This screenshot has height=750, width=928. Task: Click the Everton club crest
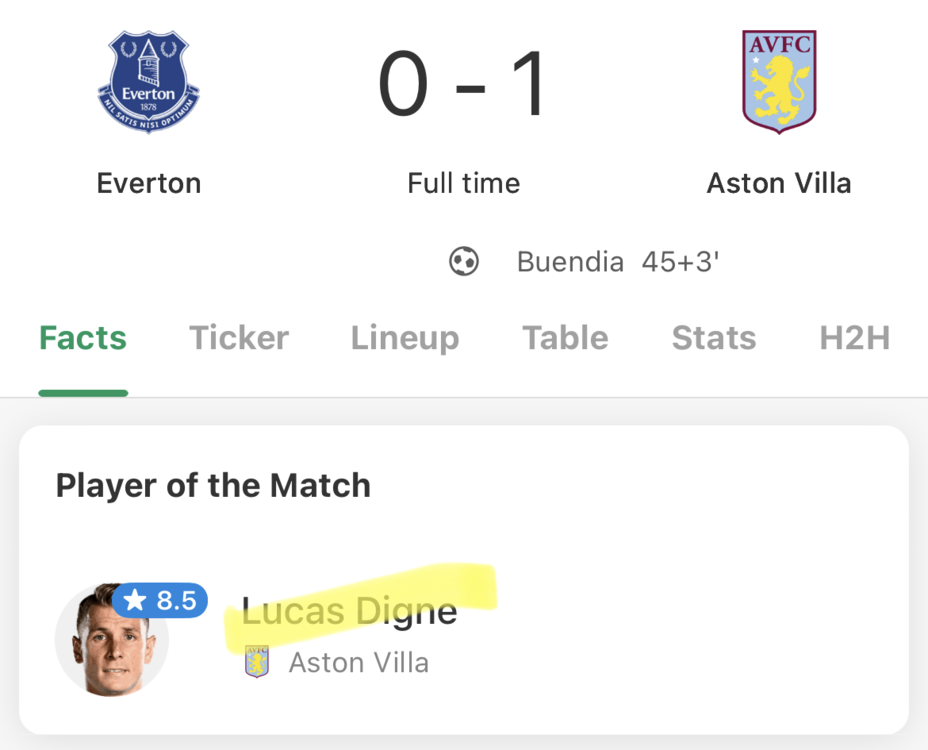(x=149, y=82)
